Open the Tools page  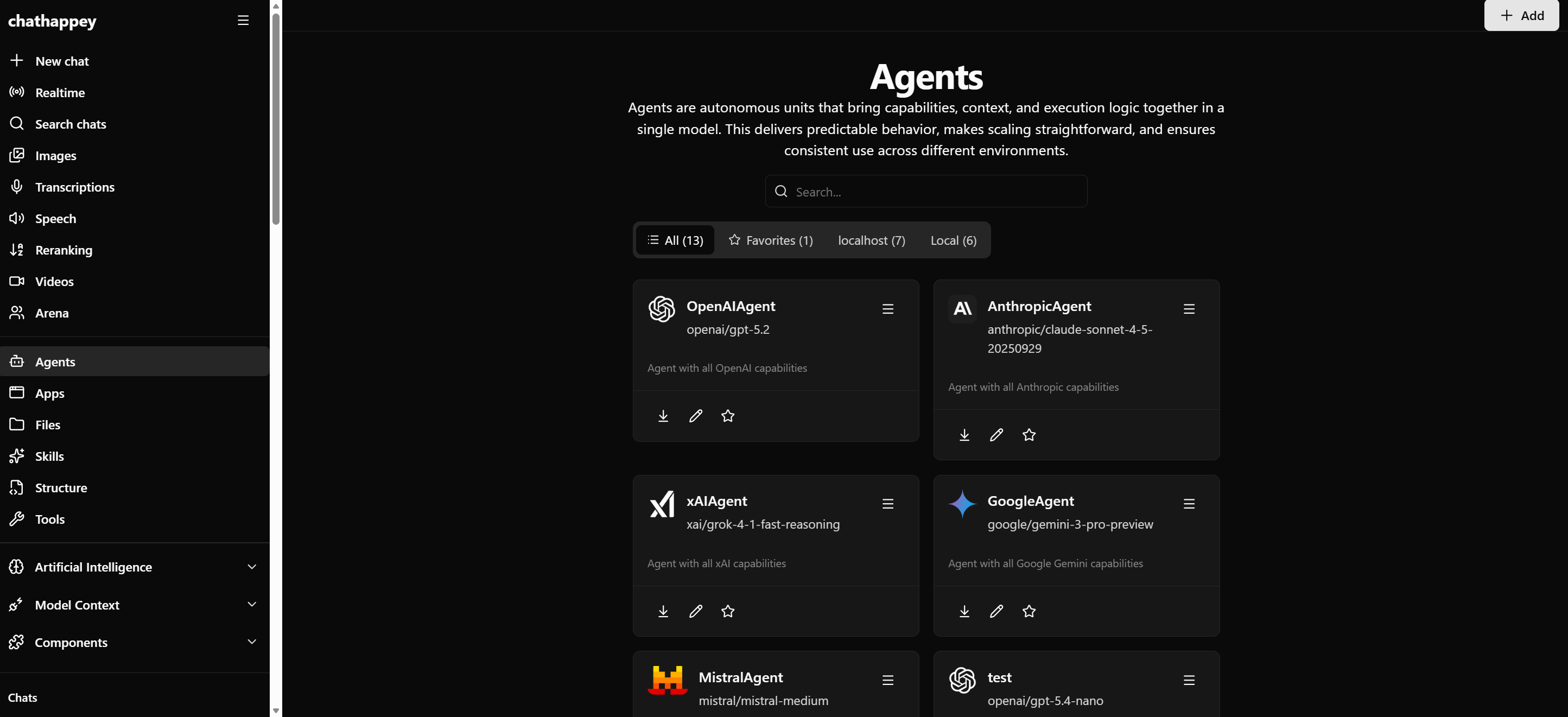[135, 519]
